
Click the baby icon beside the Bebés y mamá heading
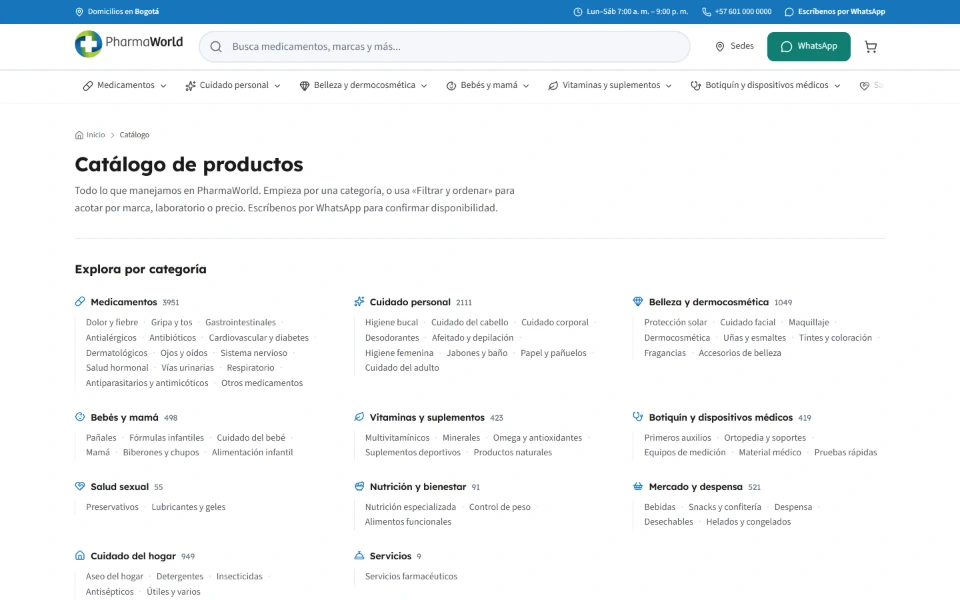[80, 417]
